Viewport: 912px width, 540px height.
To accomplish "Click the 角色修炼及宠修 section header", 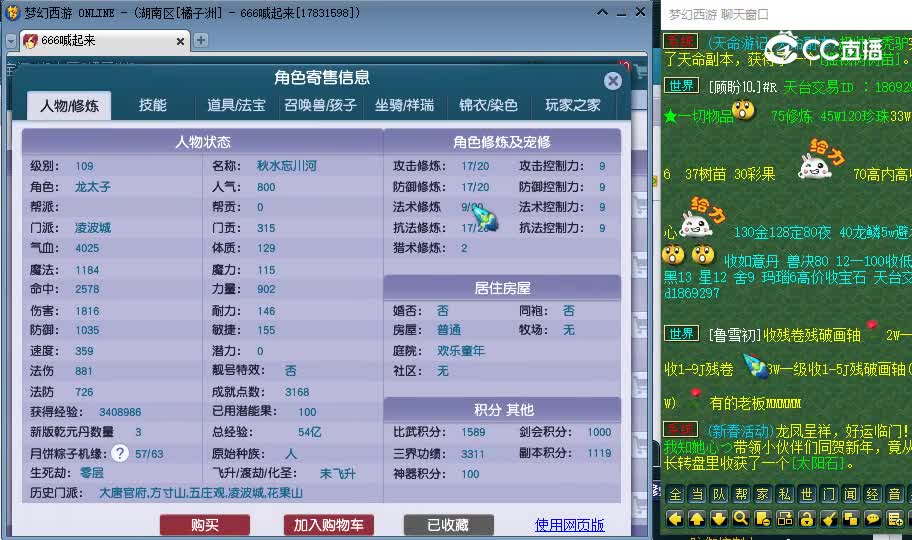I will coord(502,142).
